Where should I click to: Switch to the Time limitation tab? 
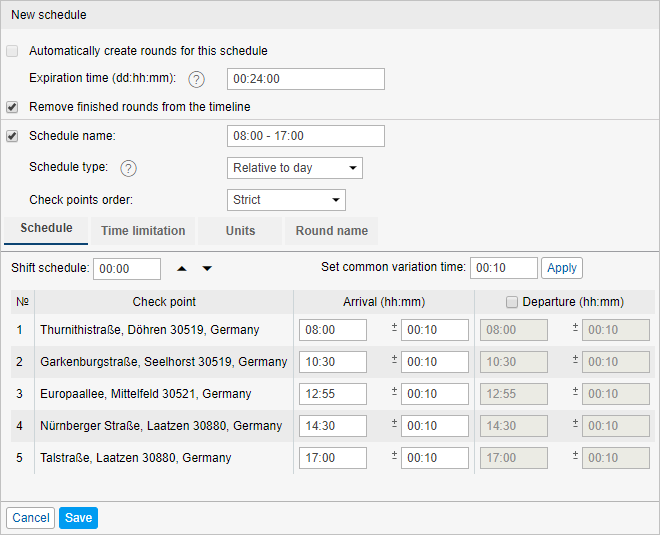(143, 231)
